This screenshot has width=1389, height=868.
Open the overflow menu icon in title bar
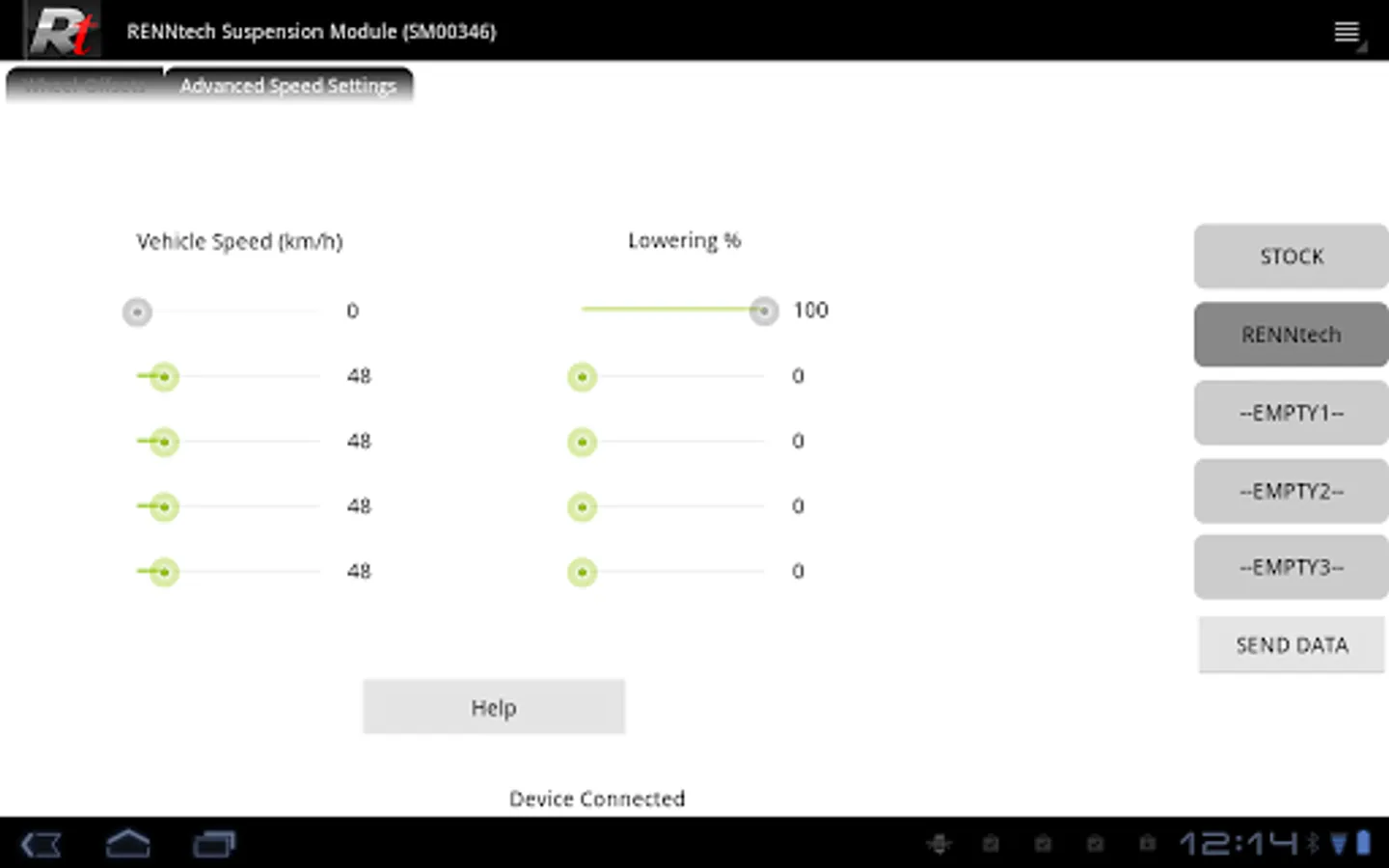(1348, 32)
